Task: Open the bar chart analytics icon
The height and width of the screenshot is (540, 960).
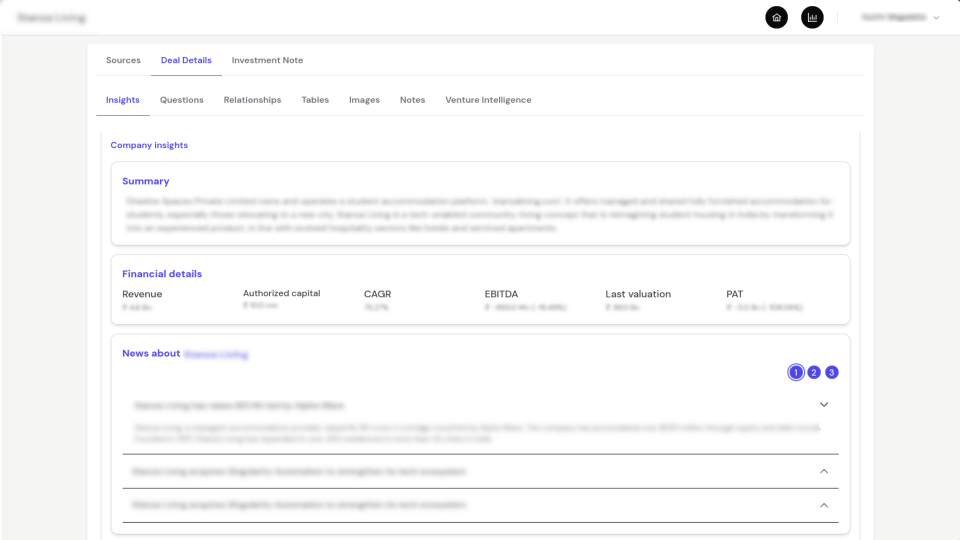Action: point(812,17)
